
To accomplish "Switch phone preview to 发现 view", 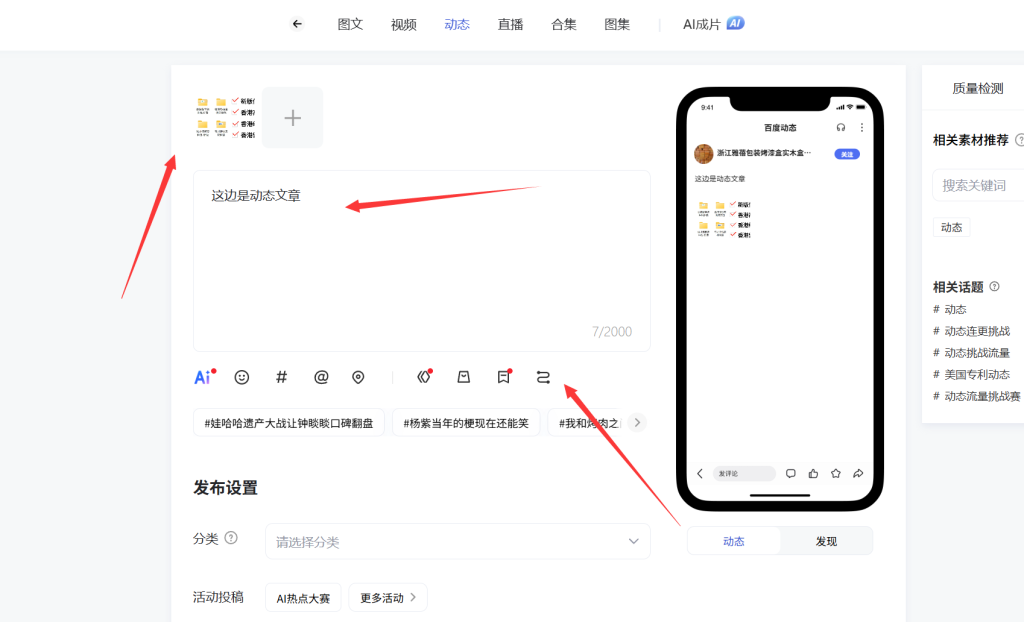I will pos(826,541).
